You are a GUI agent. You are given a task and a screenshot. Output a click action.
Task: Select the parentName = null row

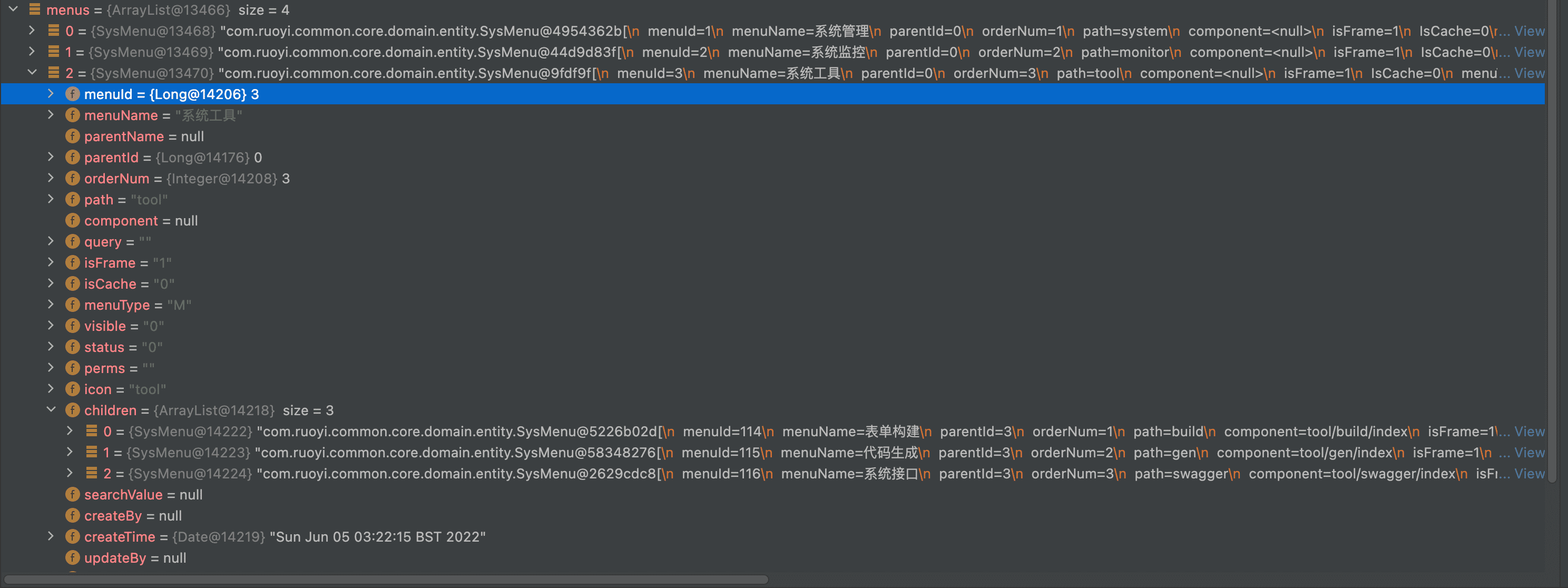(773, 136)
